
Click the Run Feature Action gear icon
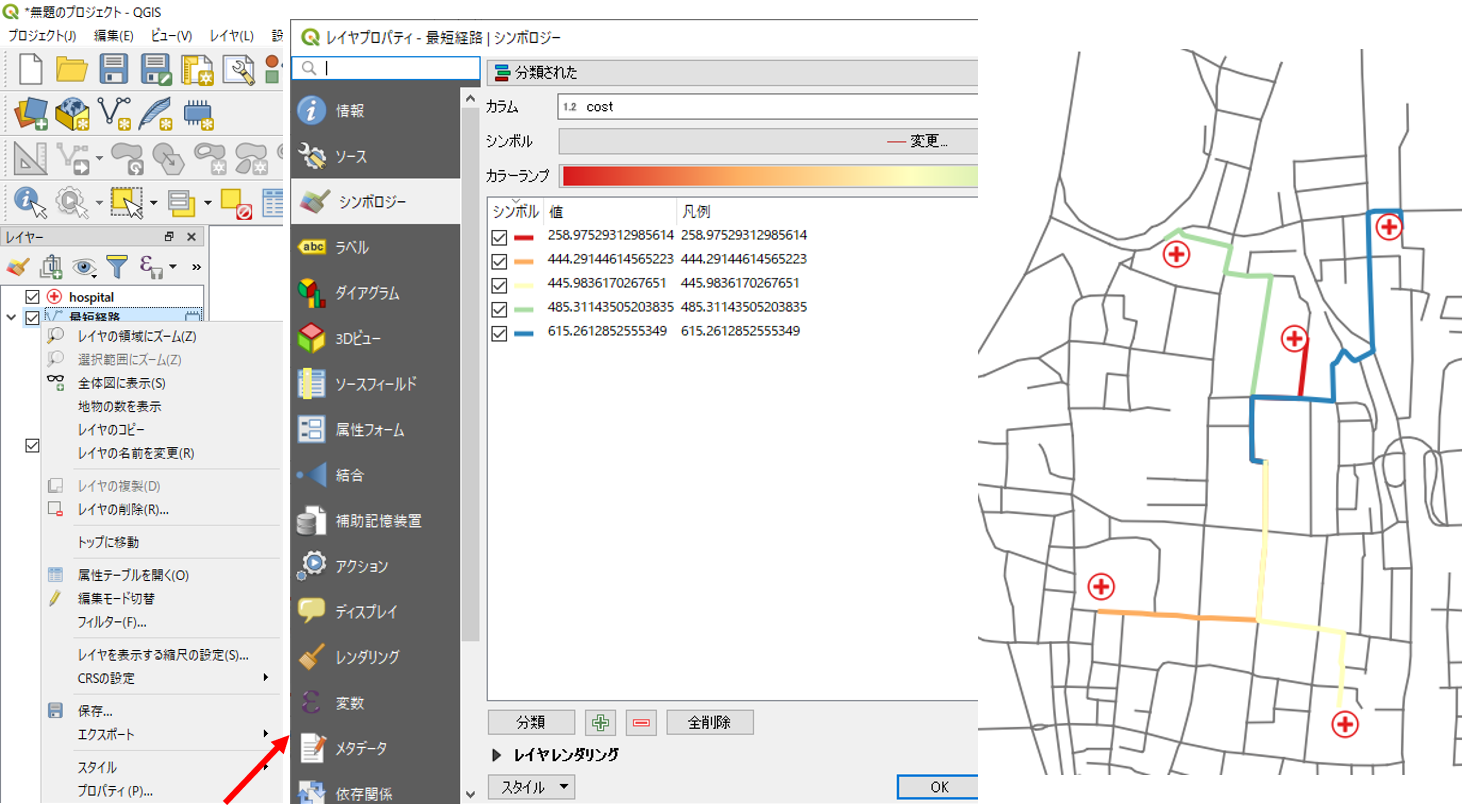[72, 202]
